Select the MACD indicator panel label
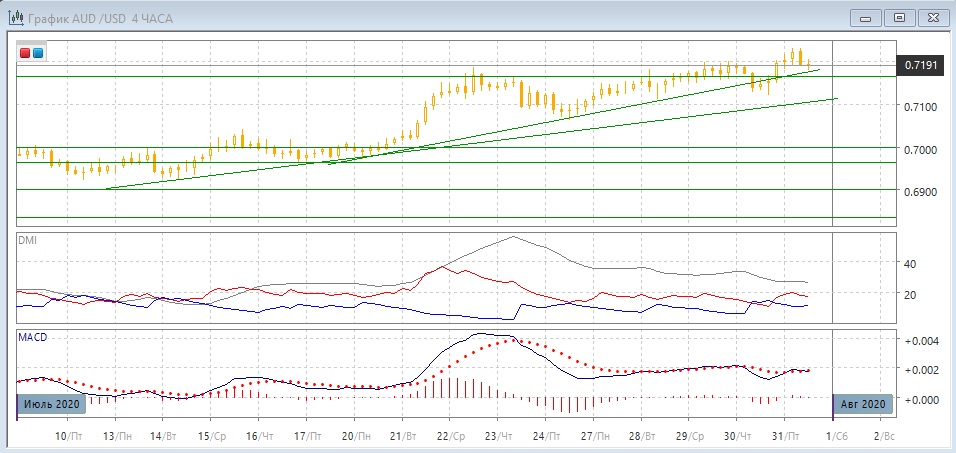Viewport: 956px width, 453px height. (32, 338)
